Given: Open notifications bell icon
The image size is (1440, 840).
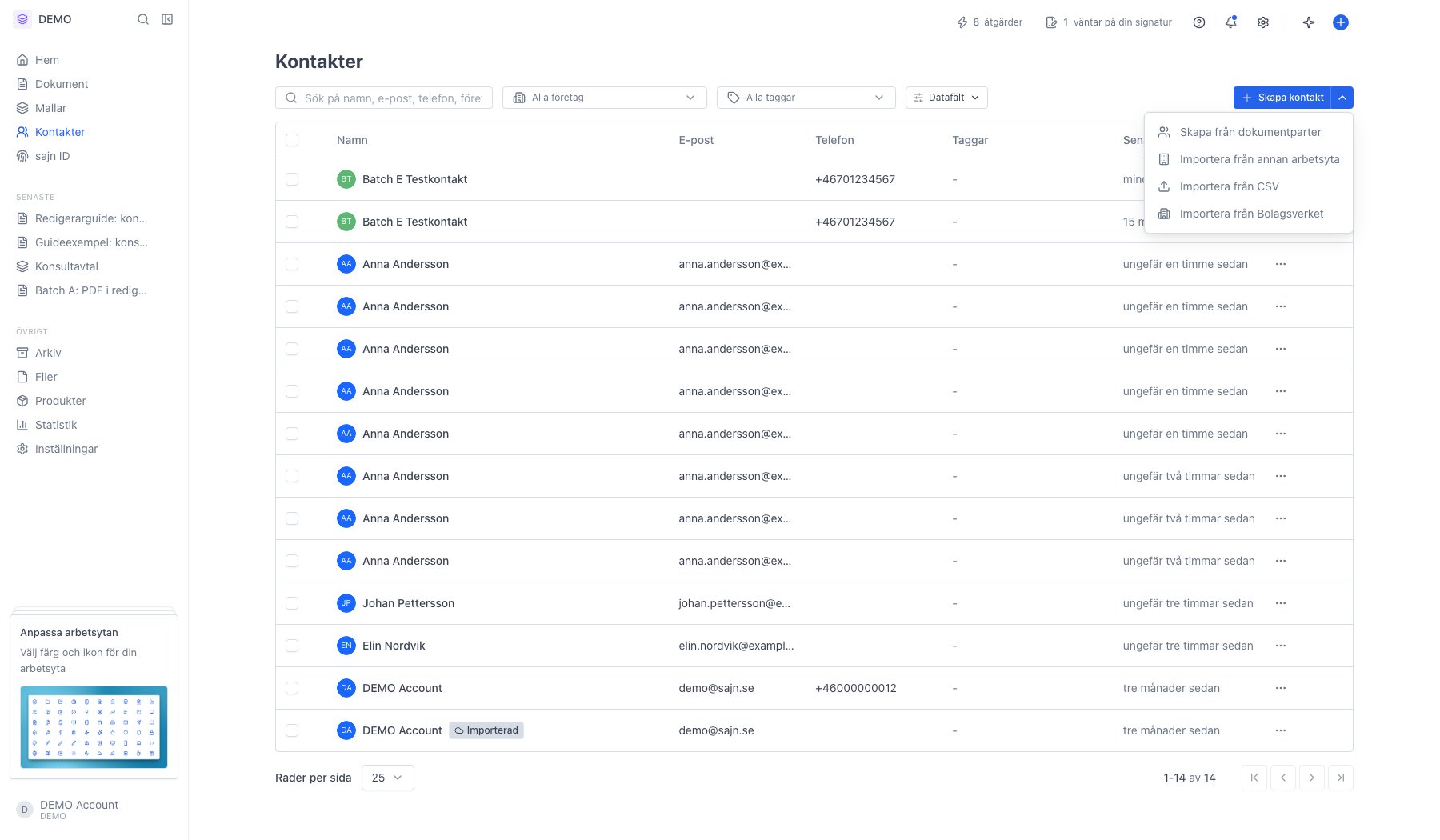Looking at the screenshot, I should (1231, 22).
